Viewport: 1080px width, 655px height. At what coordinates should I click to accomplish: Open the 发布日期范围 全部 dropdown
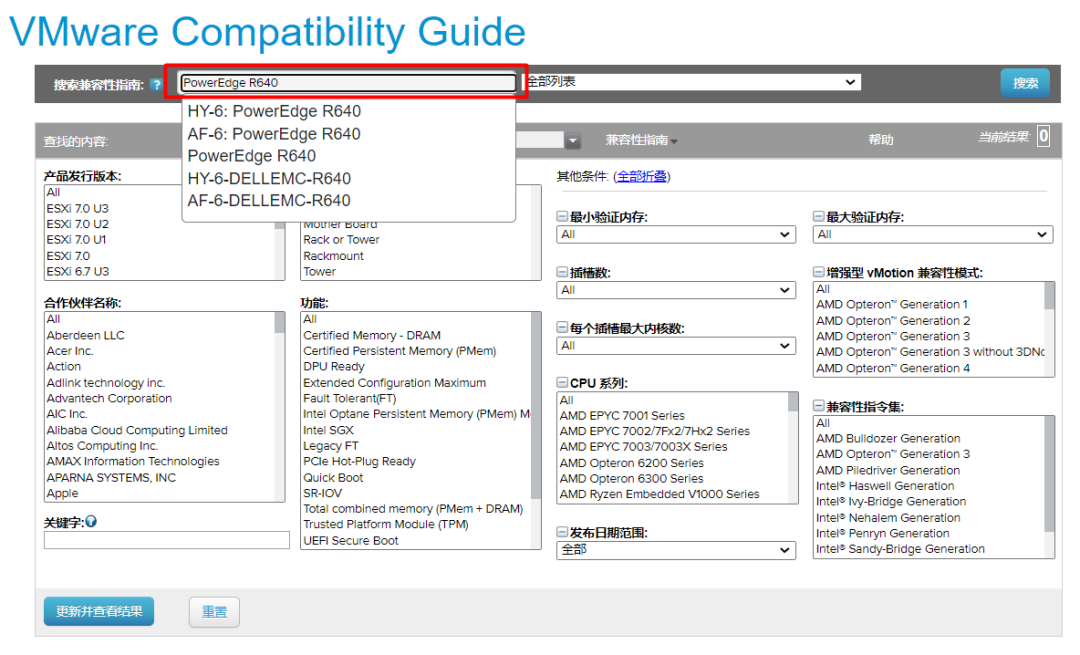click(676, 550)
